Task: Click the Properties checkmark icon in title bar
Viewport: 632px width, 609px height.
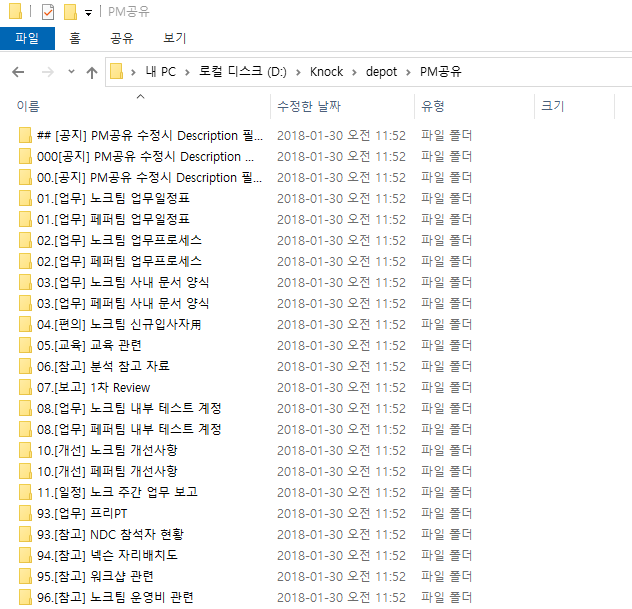Action: point(48,12)
